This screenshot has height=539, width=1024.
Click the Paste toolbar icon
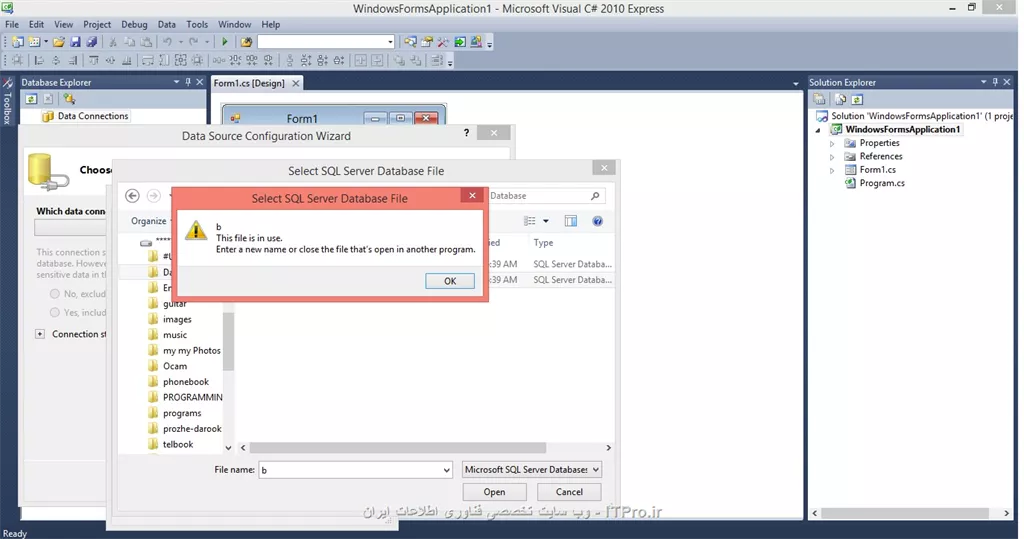[x=146, y=42]
